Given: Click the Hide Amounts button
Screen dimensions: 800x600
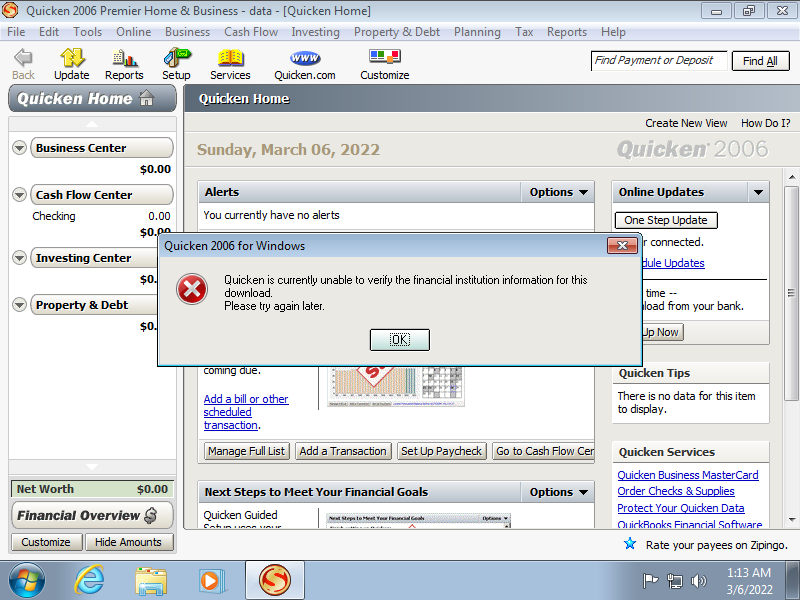Looking at the screenshot, I should pyautogui.click(x=128, y=542).
